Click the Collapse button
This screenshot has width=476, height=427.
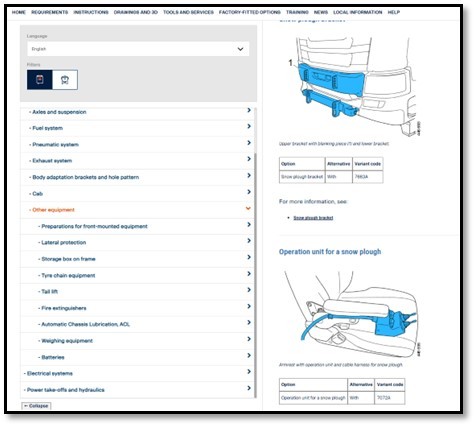coord(36,406)
